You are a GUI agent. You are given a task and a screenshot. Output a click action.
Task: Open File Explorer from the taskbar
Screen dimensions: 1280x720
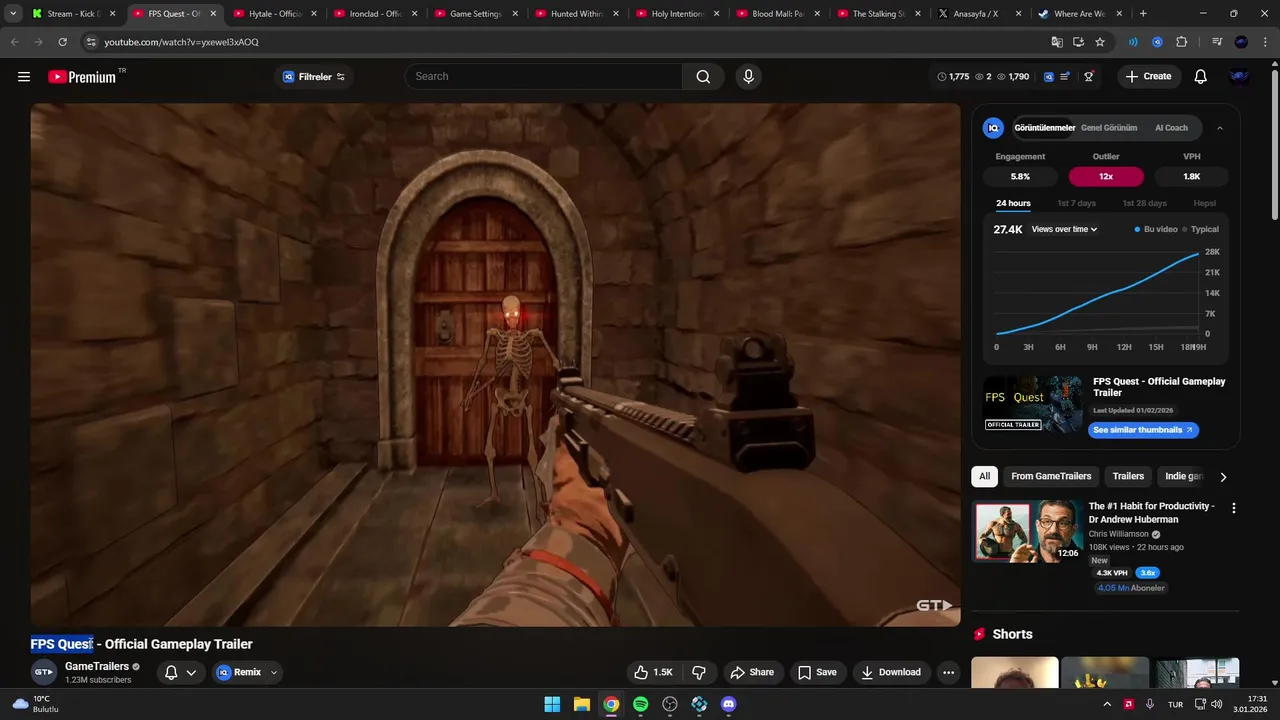point(581,704)
